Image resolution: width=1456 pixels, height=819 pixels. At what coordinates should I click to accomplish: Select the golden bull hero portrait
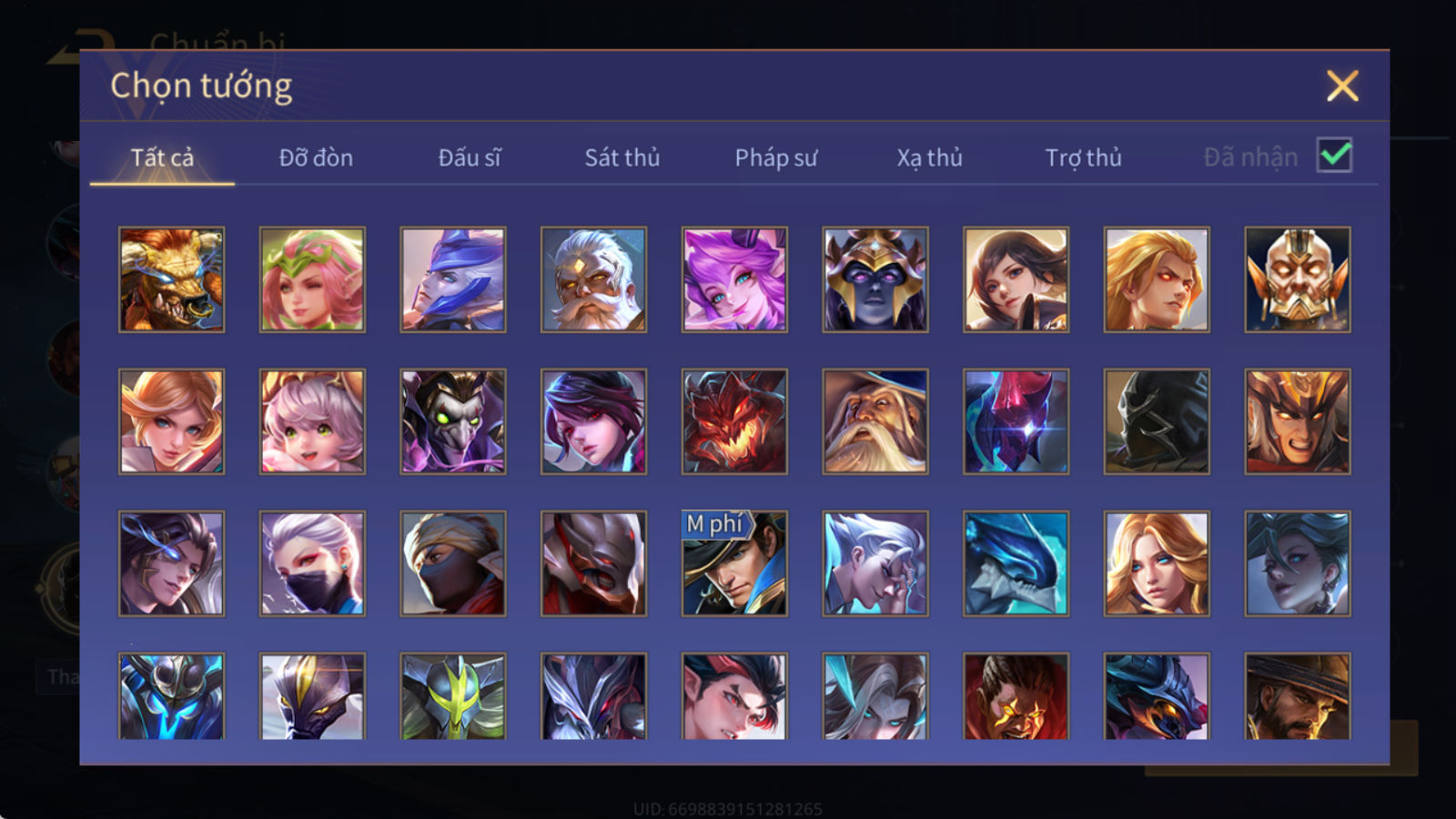tap(171, 279)
